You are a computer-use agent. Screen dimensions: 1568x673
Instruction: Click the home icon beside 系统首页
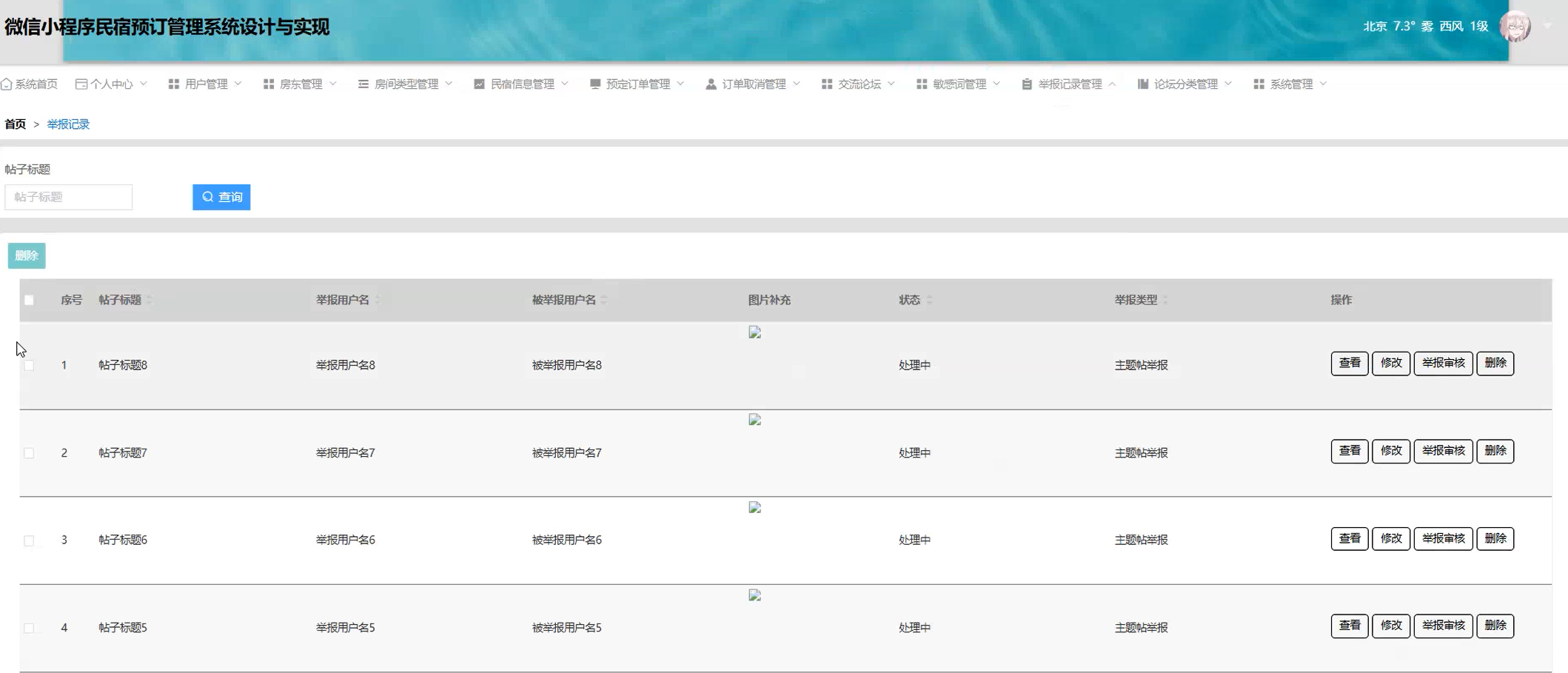(7, 84)
